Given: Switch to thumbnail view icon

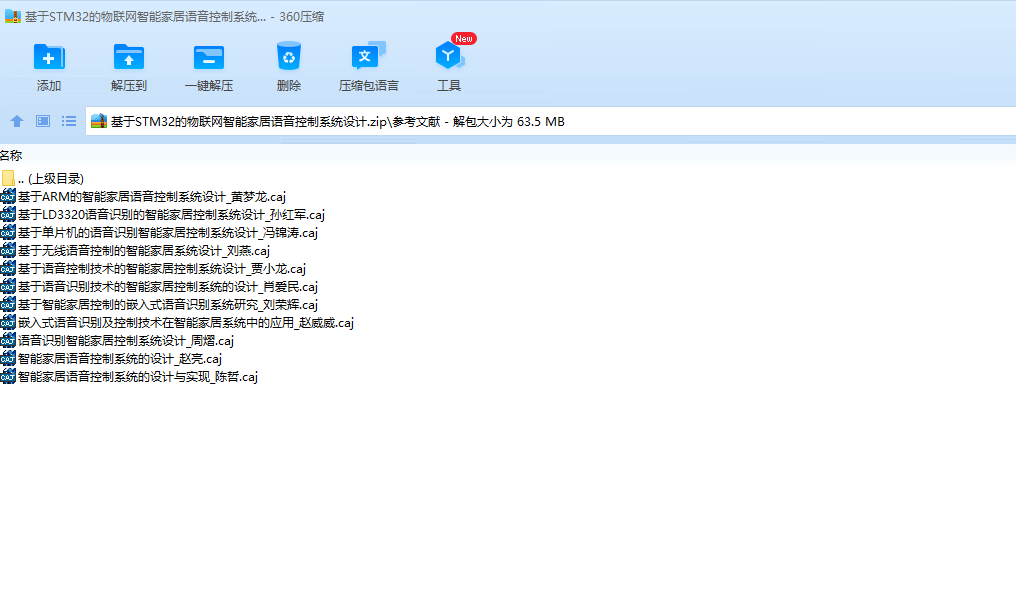Looking at the screenshot, I should 43,121.
